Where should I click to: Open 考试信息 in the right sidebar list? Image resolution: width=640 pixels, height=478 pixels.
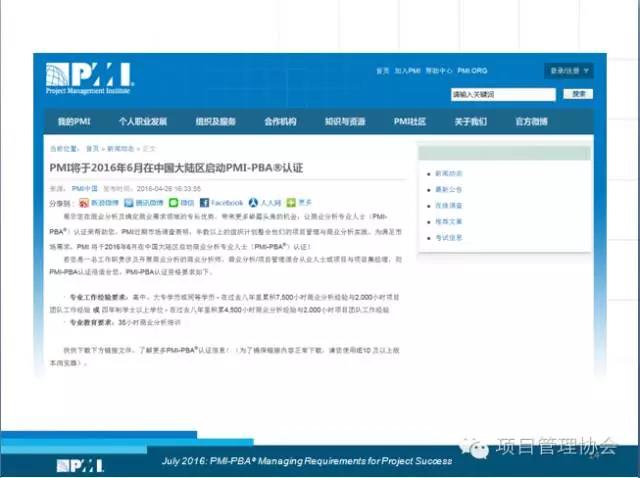point(449,238)
